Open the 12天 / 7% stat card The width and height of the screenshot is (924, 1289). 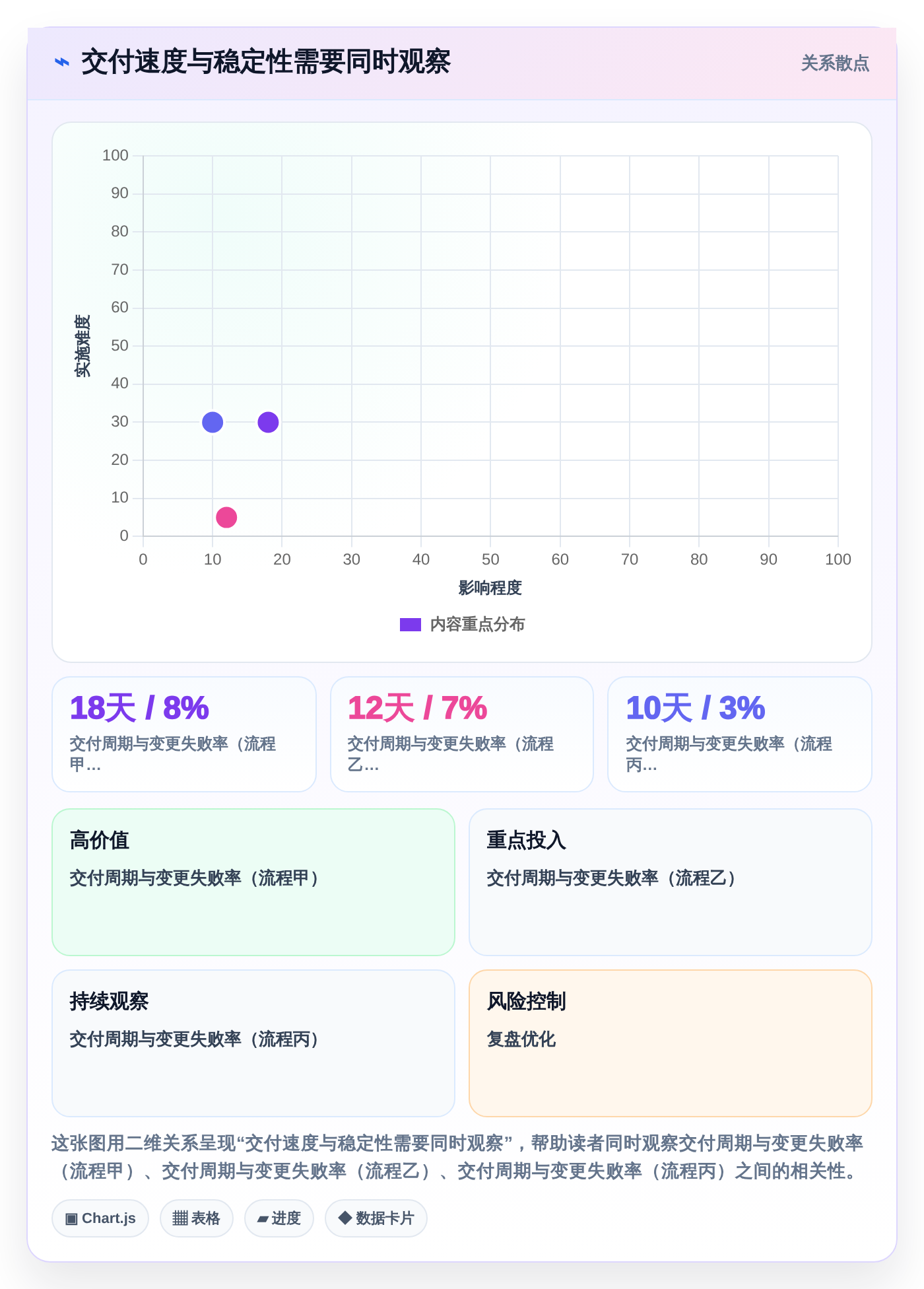462,734
